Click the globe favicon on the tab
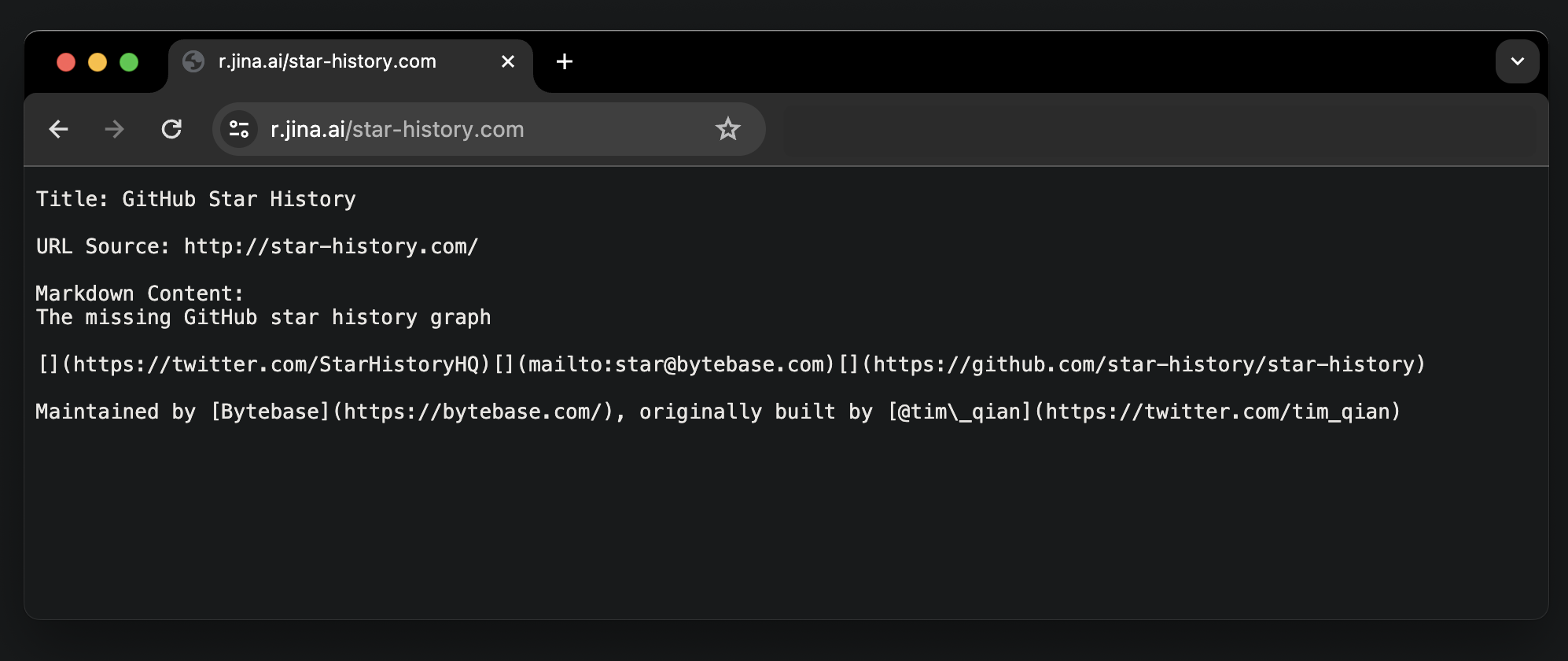 [193, 61]
